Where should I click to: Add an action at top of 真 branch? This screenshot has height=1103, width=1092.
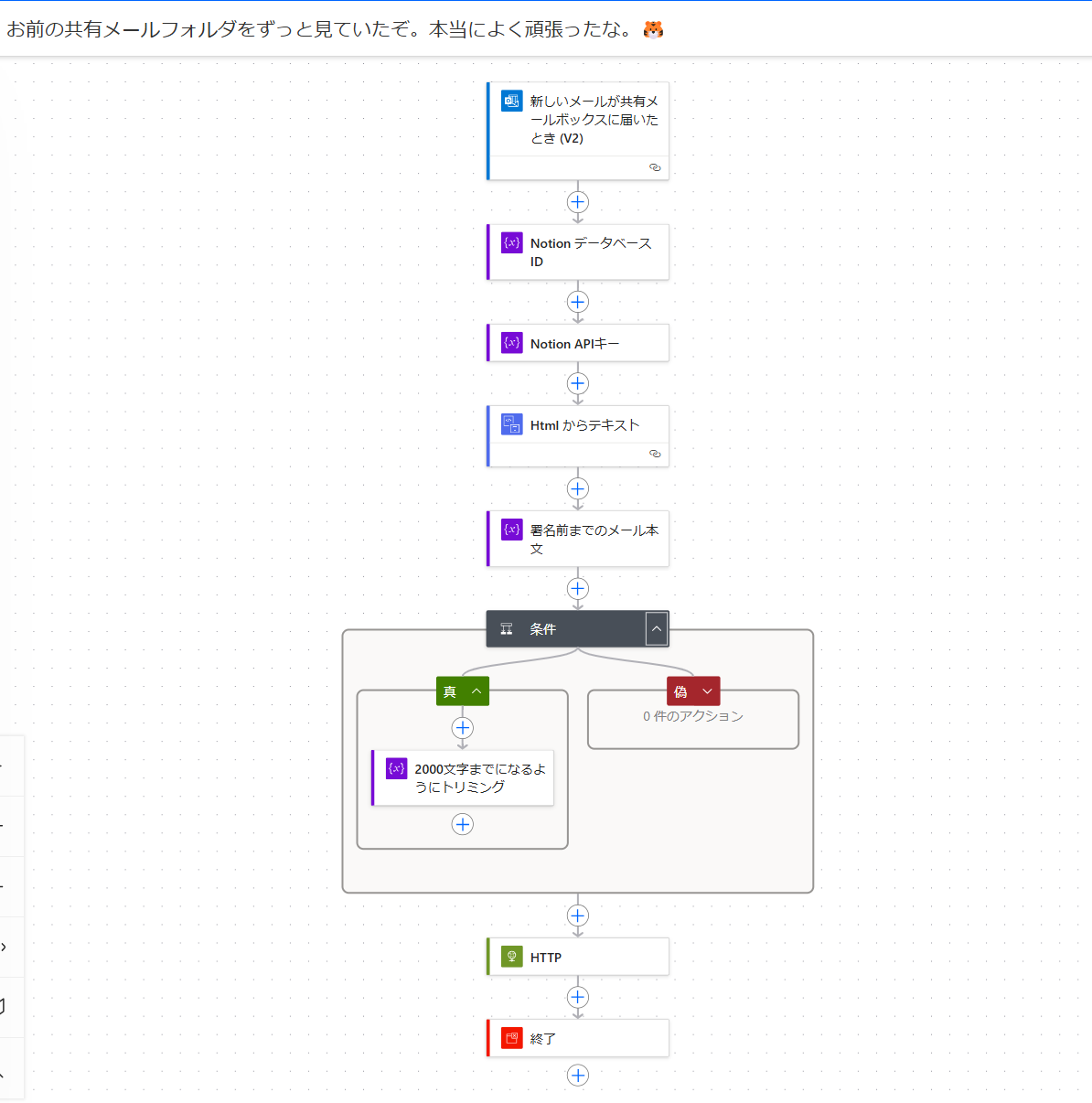coord(463,728)
